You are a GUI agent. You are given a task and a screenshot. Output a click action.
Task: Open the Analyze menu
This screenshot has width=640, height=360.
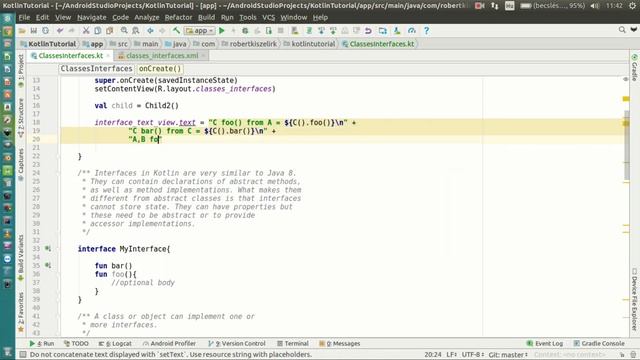(147, 18)
